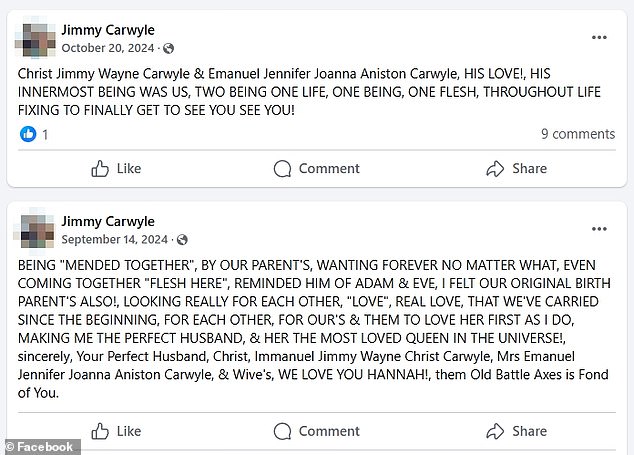Open Jimmy Carwyle's name on the September 14 post

[108, 221]
